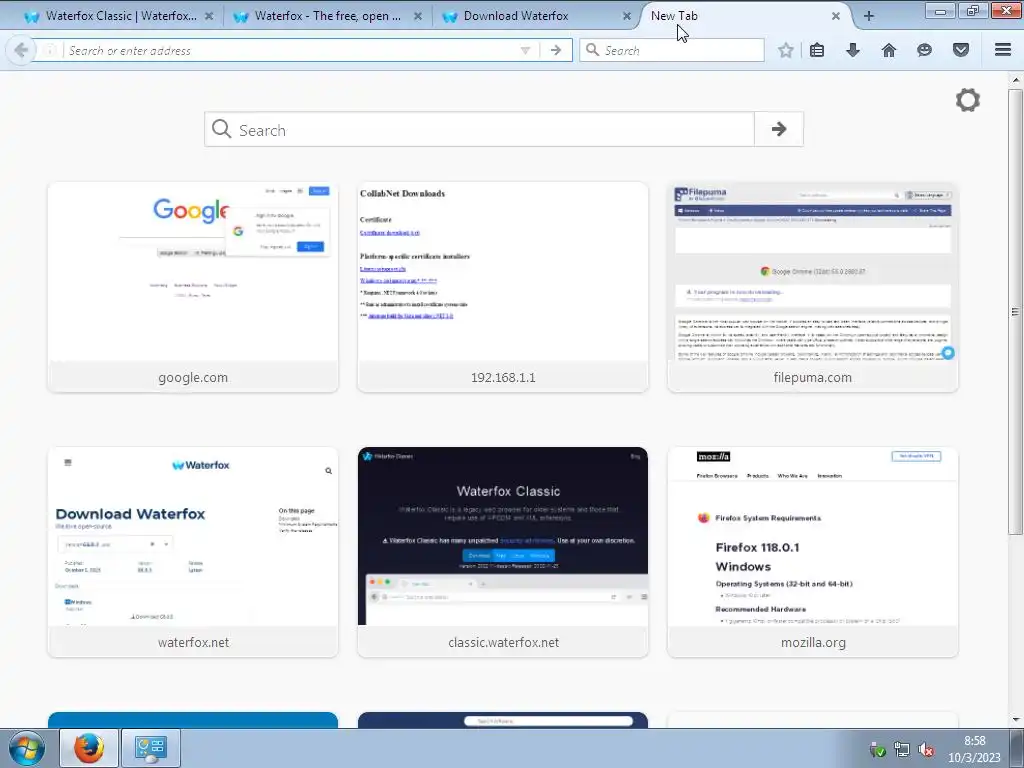Open the taskbar clock showing 8:58
1024x768 pixels.
(974, 749)
